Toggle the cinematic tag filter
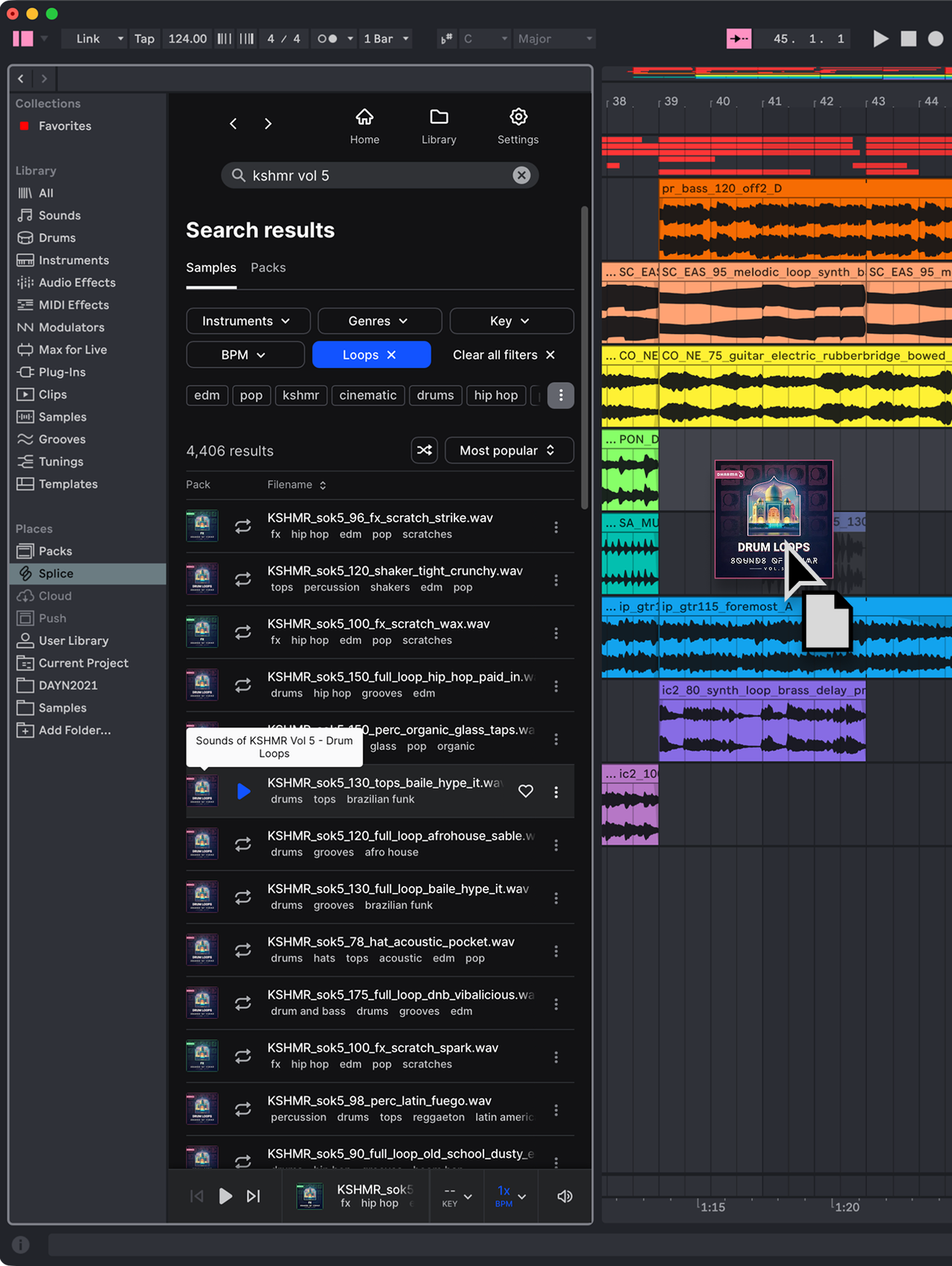Screen dimensions: 952x1266 coord(368,395)
